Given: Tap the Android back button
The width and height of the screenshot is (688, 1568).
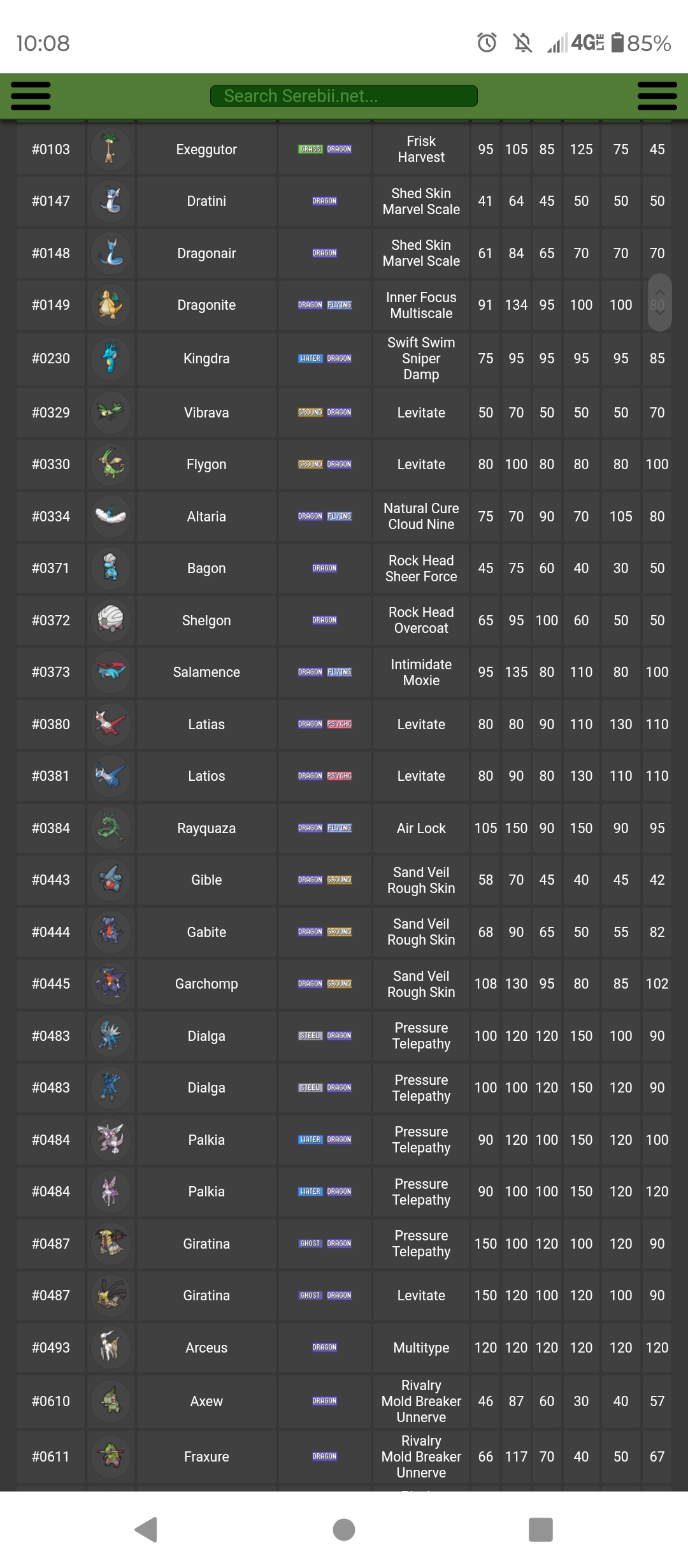Looking at the screenshot, I should click(x=147, y=1529).
